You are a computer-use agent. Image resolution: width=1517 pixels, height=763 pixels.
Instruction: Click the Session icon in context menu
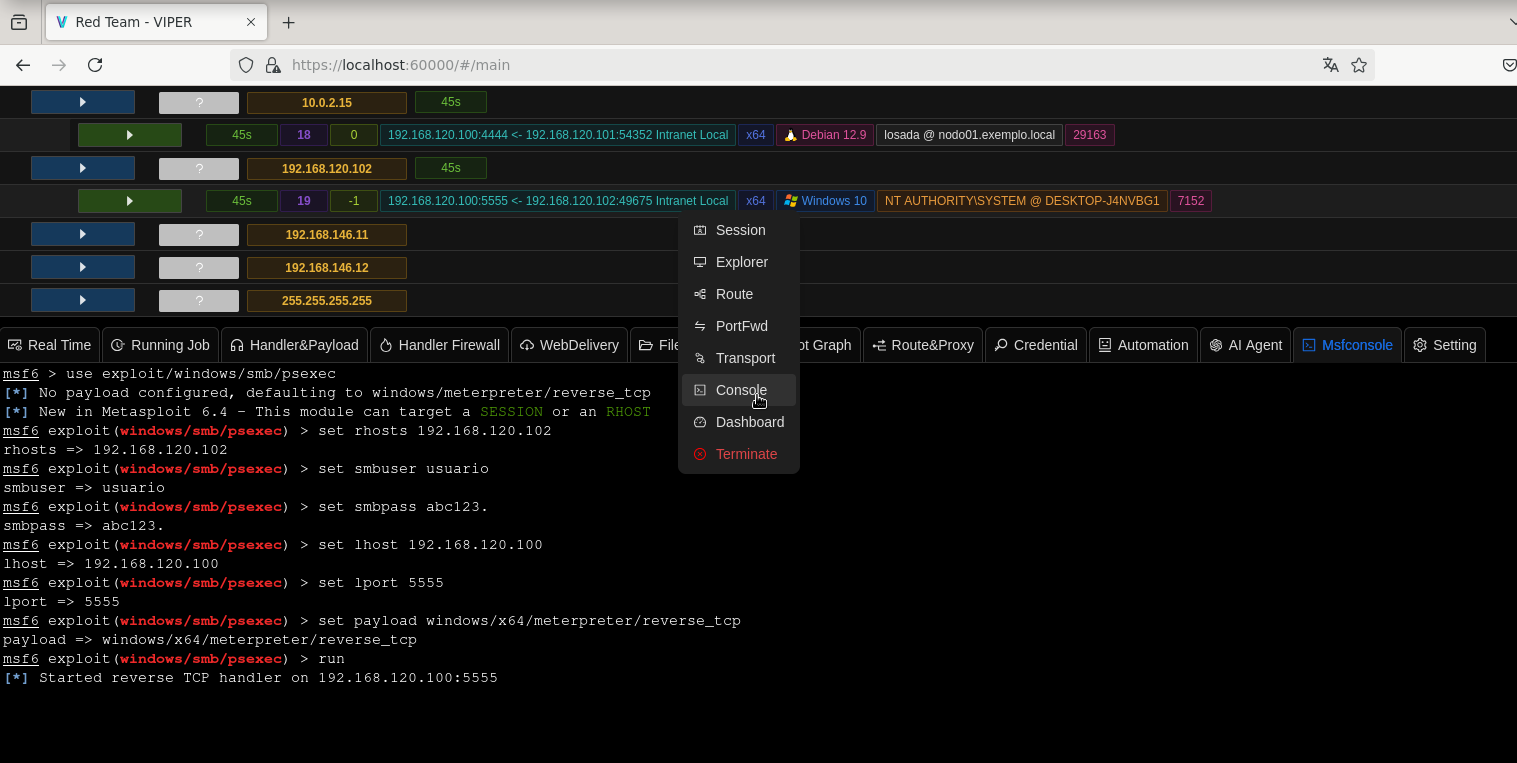[700, 230]
